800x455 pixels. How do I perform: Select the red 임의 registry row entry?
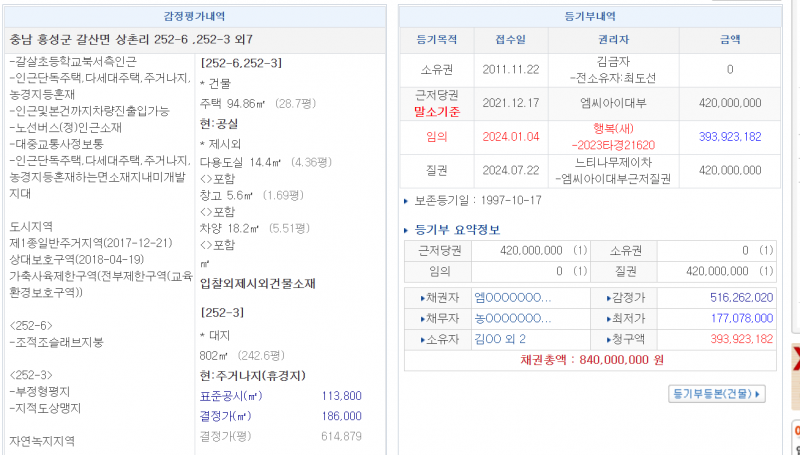click(x=436, y=136)
